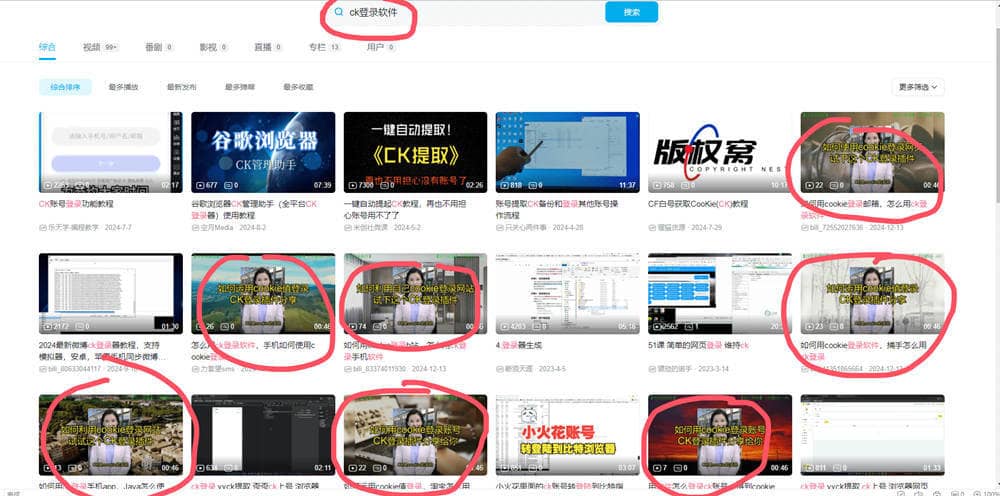Image resolution: width=1000 pixels, height=496 pixels.
Task: Click the uploader icon before 只关心两件事
Action: (499, 228)
